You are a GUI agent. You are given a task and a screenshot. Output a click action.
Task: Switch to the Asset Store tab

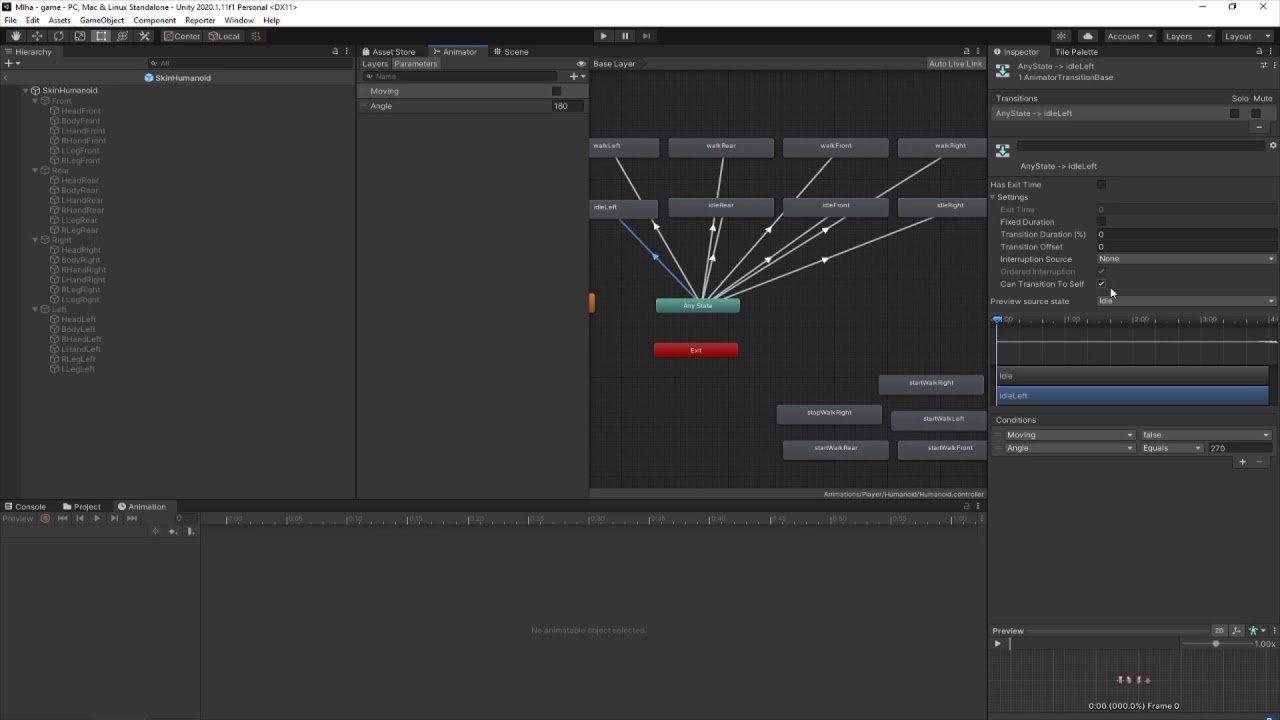point(389,52)
